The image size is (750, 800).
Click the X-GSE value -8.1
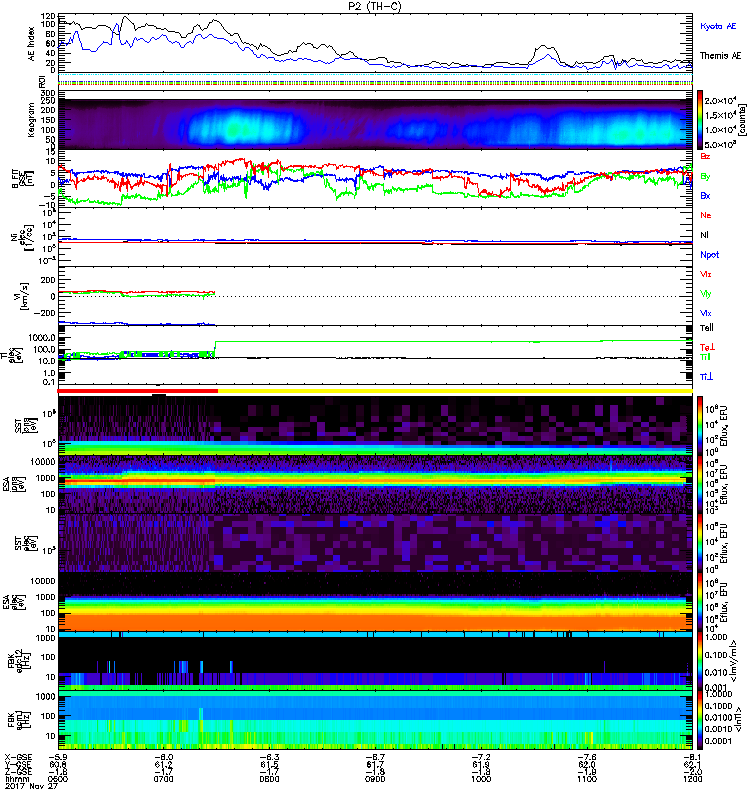[x=692, y=758]
